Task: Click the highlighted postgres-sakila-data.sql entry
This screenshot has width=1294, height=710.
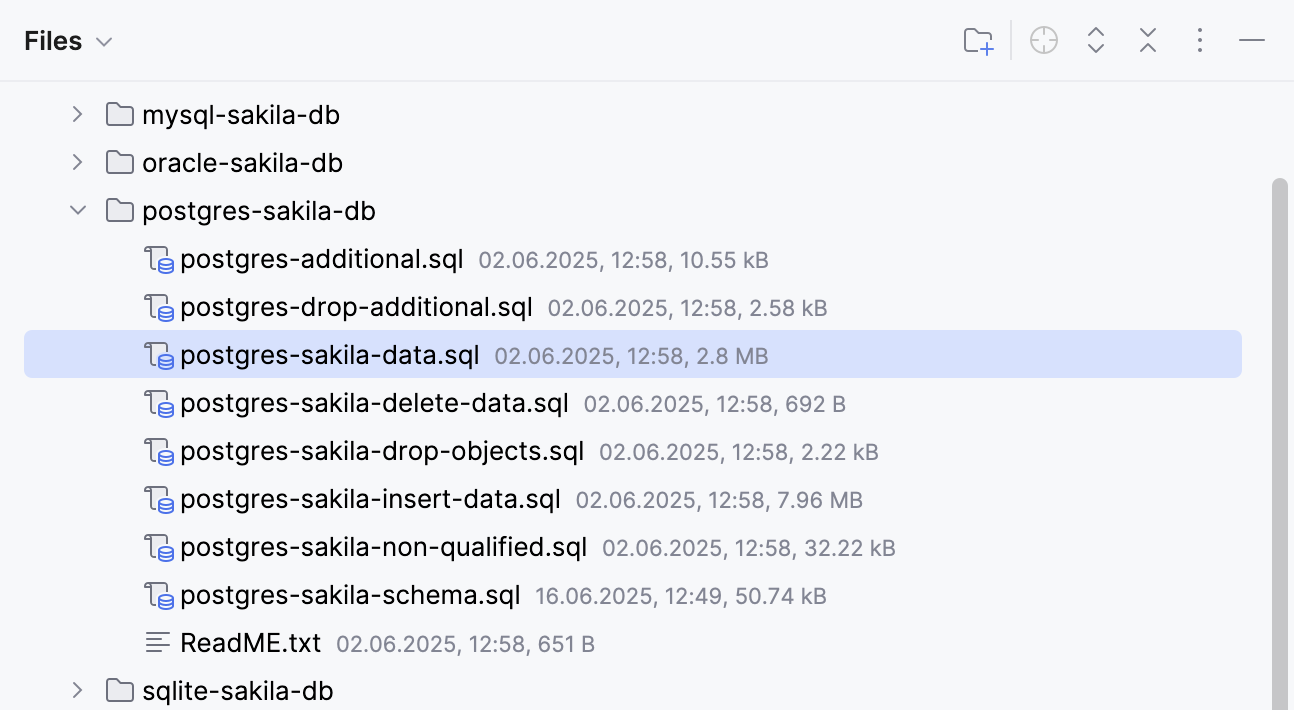Action: click(330, 355)
